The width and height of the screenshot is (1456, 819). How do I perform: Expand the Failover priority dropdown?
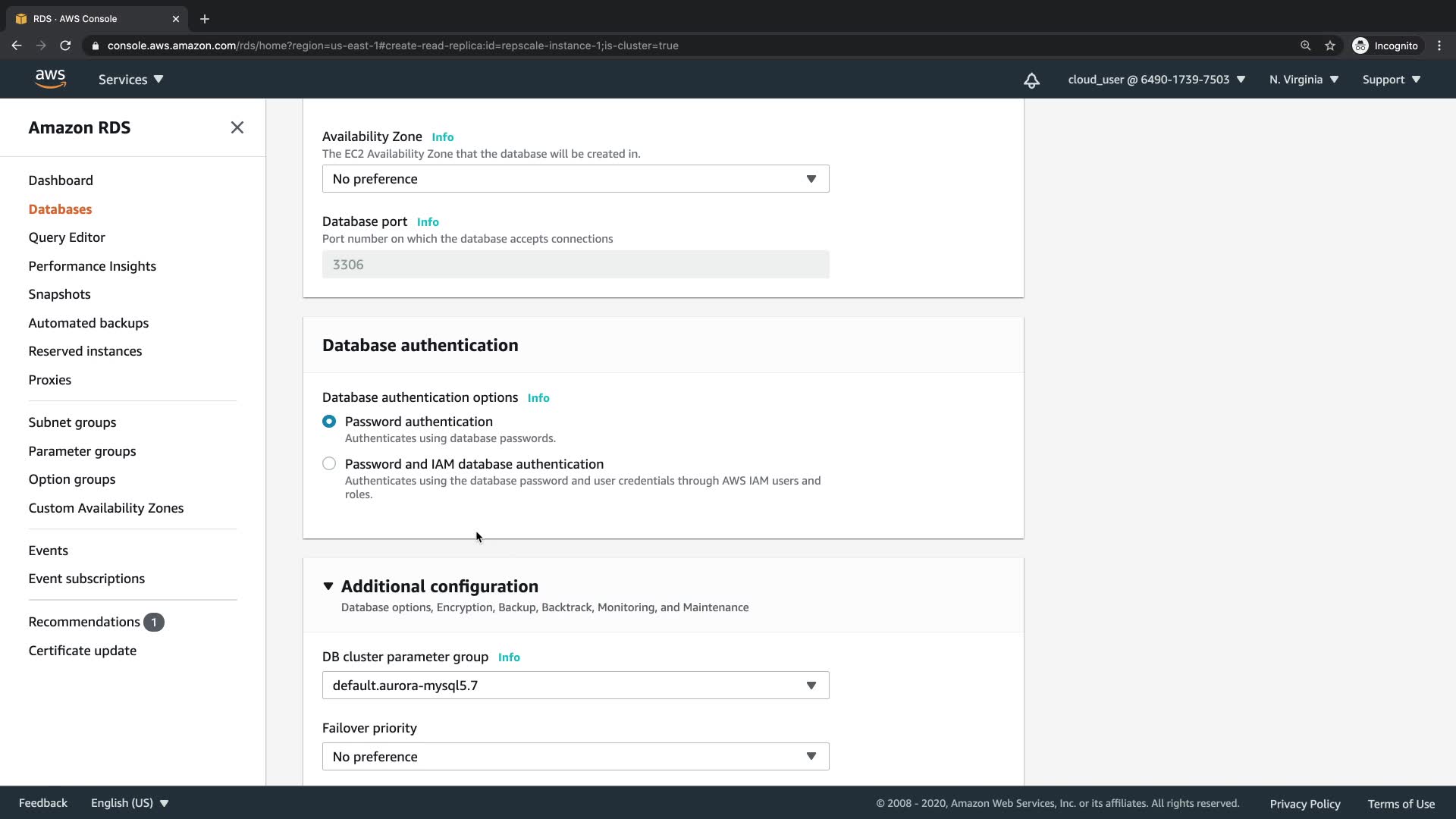pyautogui.click(x=575, y=757)
